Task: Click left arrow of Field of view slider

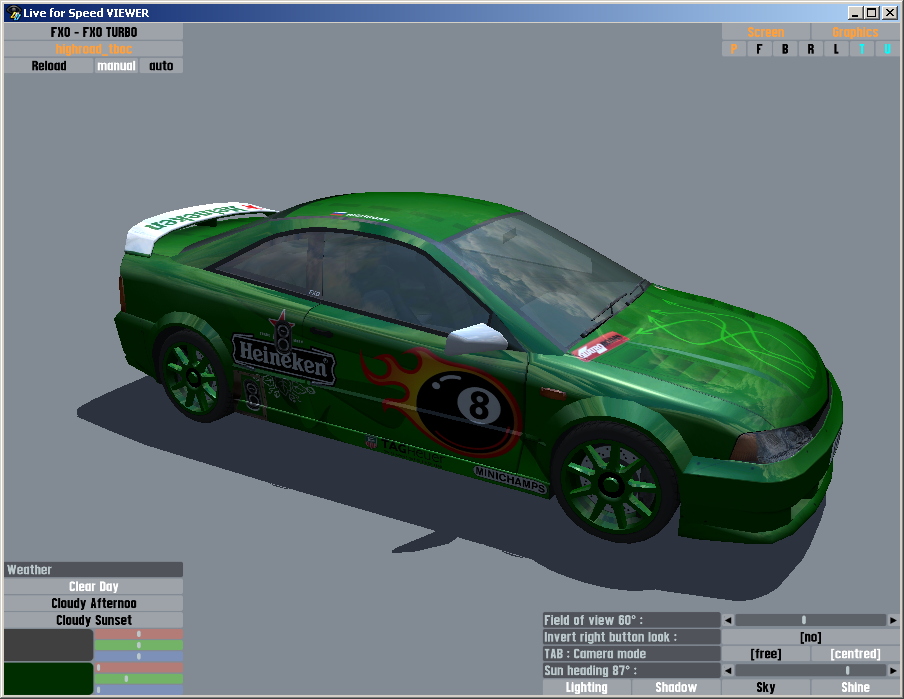Action: (x=728, y=620)
